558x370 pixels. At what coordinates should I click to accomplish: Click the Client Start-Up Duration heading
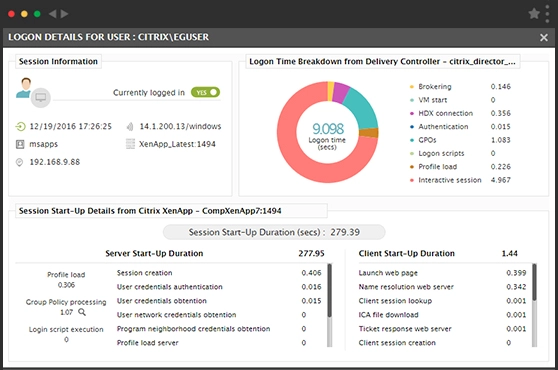[407, 254]
